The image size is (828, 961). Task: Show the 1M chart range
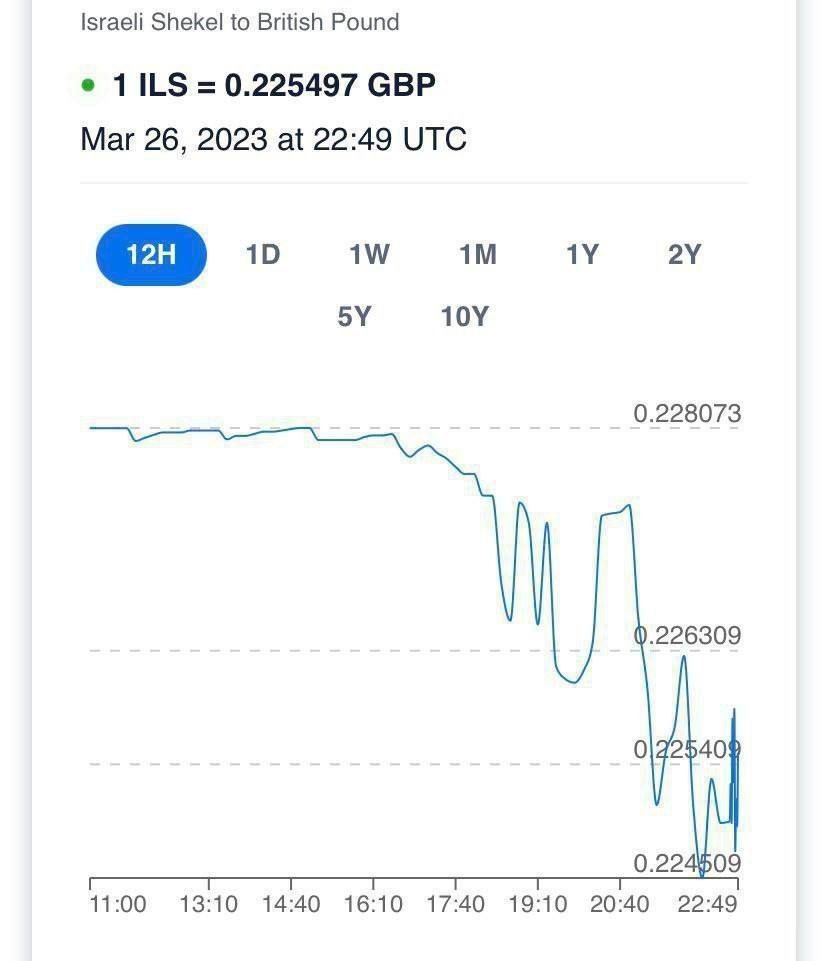click(478, 255)
